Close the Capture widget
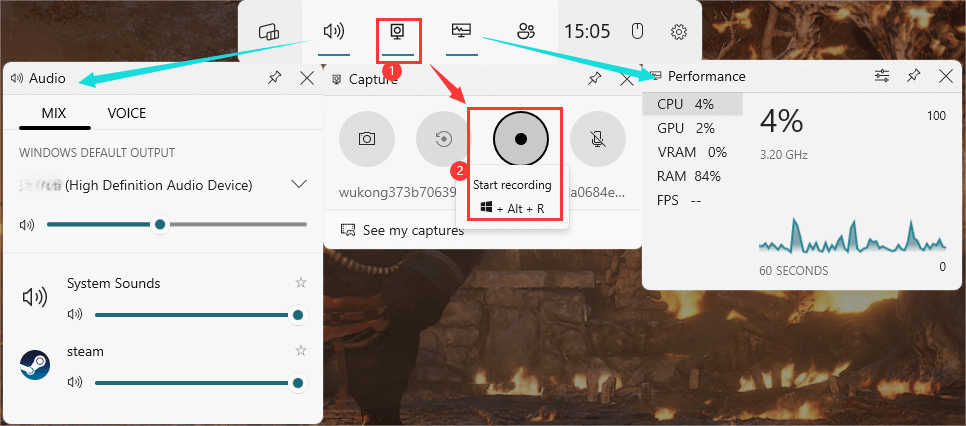 coord(627,79)
